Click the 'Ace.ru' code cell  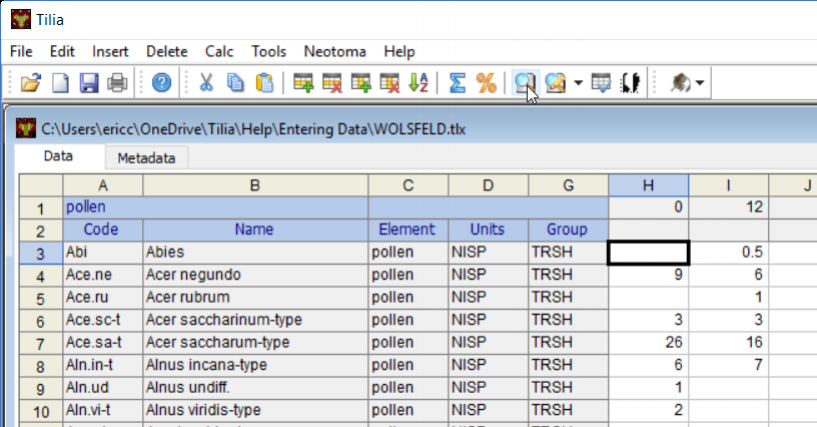[x=103, y=297]
